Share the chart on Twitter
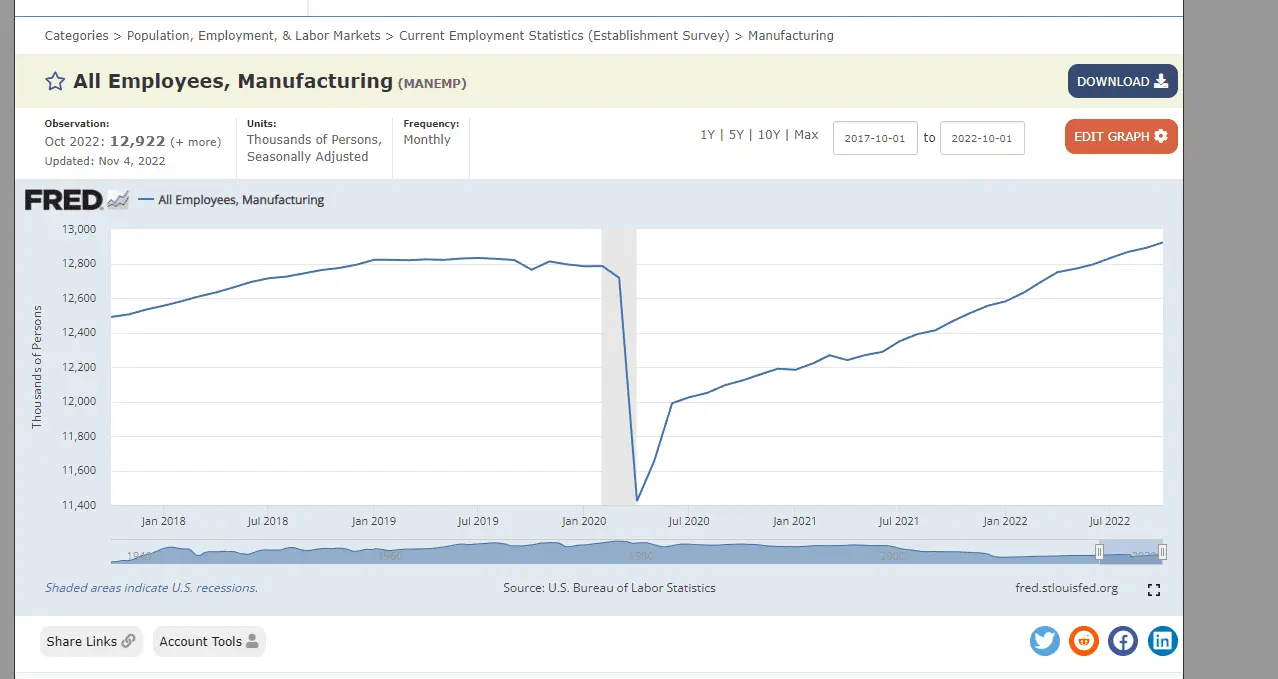The image size is (1278, 679). (1045, 641)
